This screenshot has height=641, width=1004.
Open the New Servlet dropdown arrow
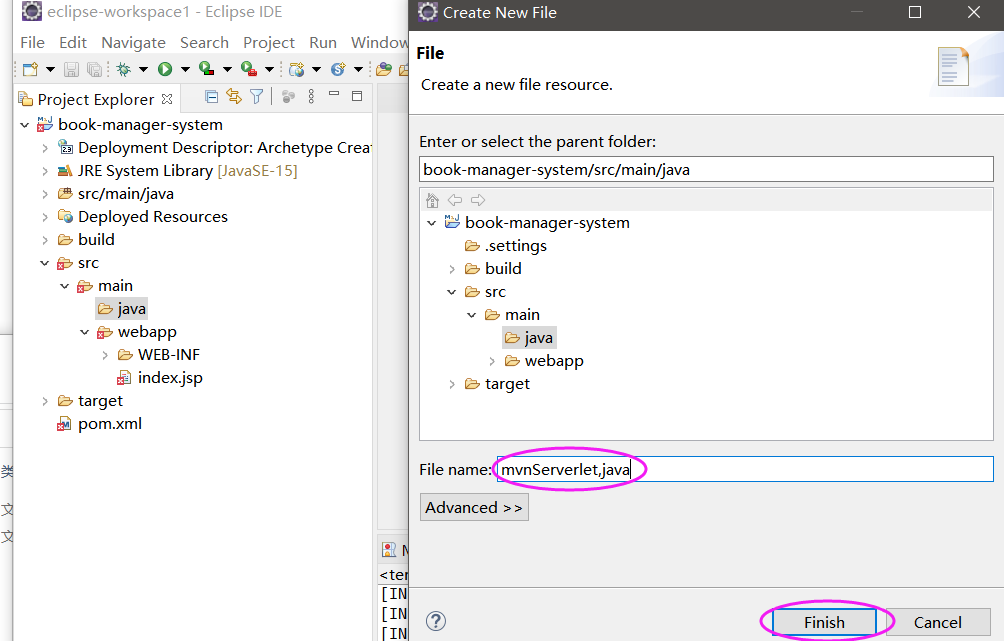pos(359,69)
